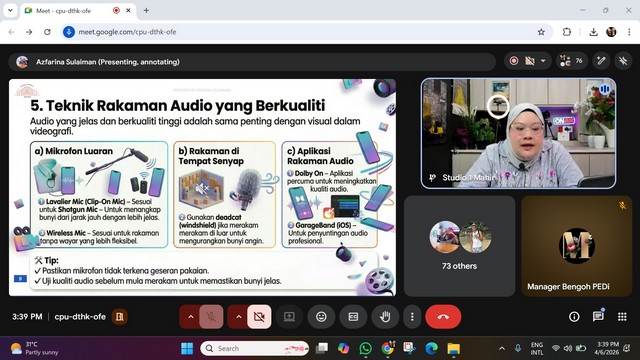Expand audio settings arrow beside microphone
Image resolution: width=640 pixels, height=360 pixels.
tap(191, 317)
